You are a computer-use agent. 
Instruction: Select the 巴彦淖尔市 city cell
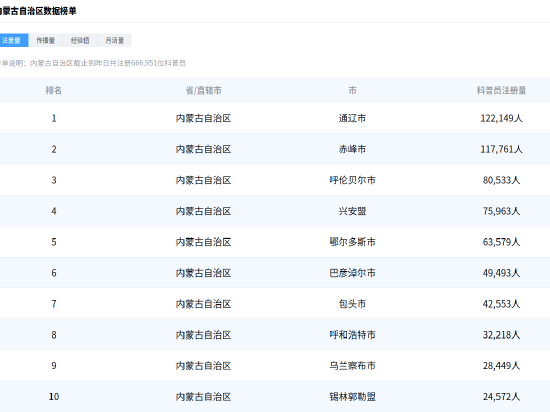[353, 273]
